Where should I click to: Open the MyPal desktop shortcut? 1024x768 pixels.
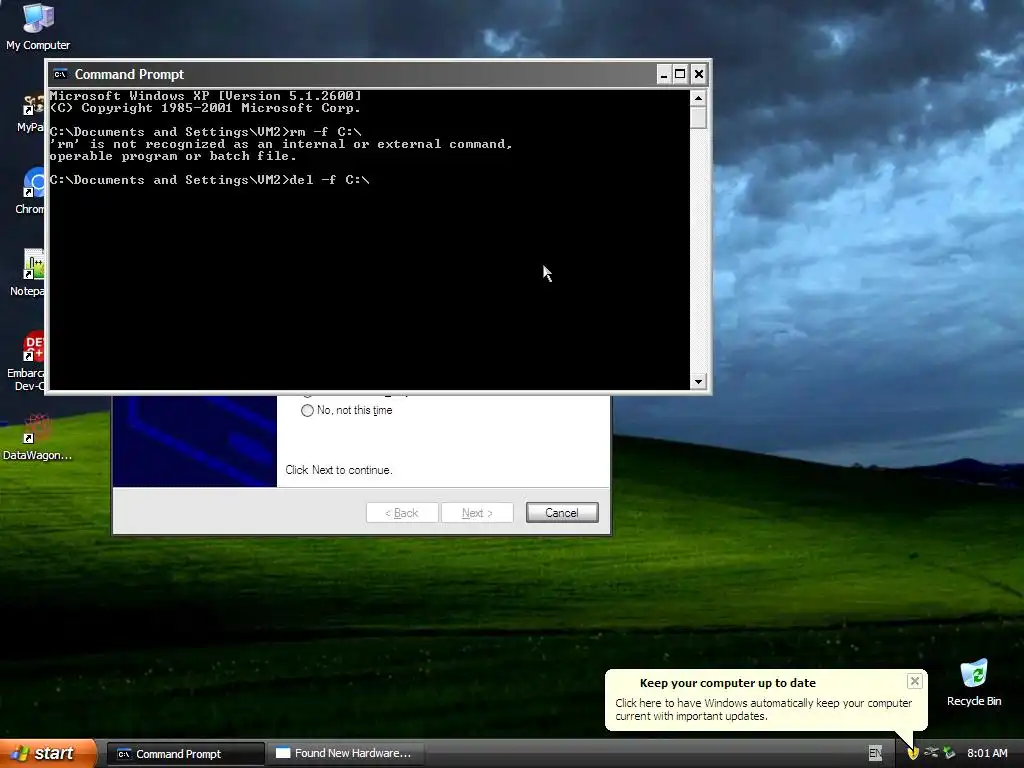click(31, 112)
